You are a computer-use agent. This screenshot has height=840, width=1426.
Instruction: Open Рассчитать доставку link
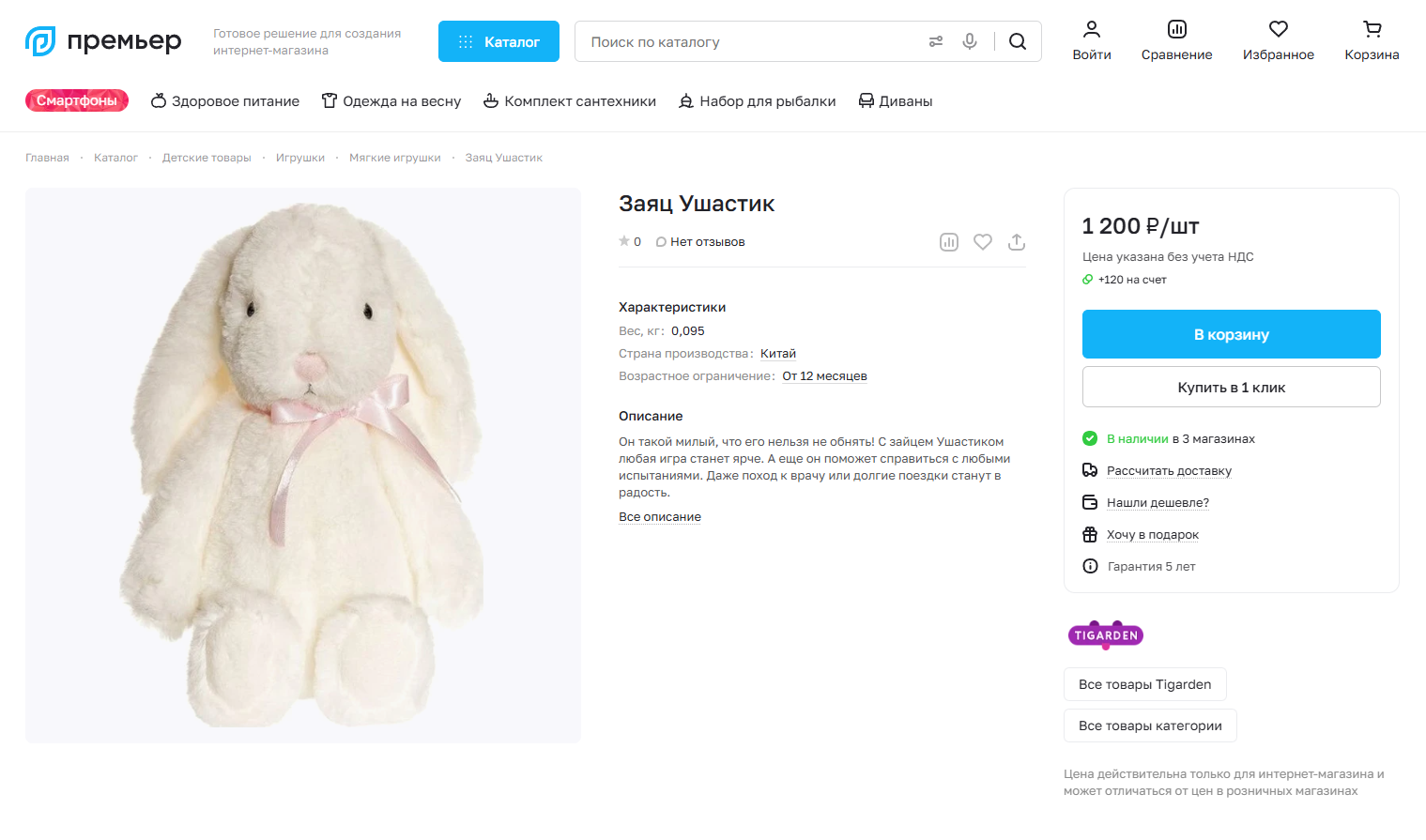(1169, 471)
